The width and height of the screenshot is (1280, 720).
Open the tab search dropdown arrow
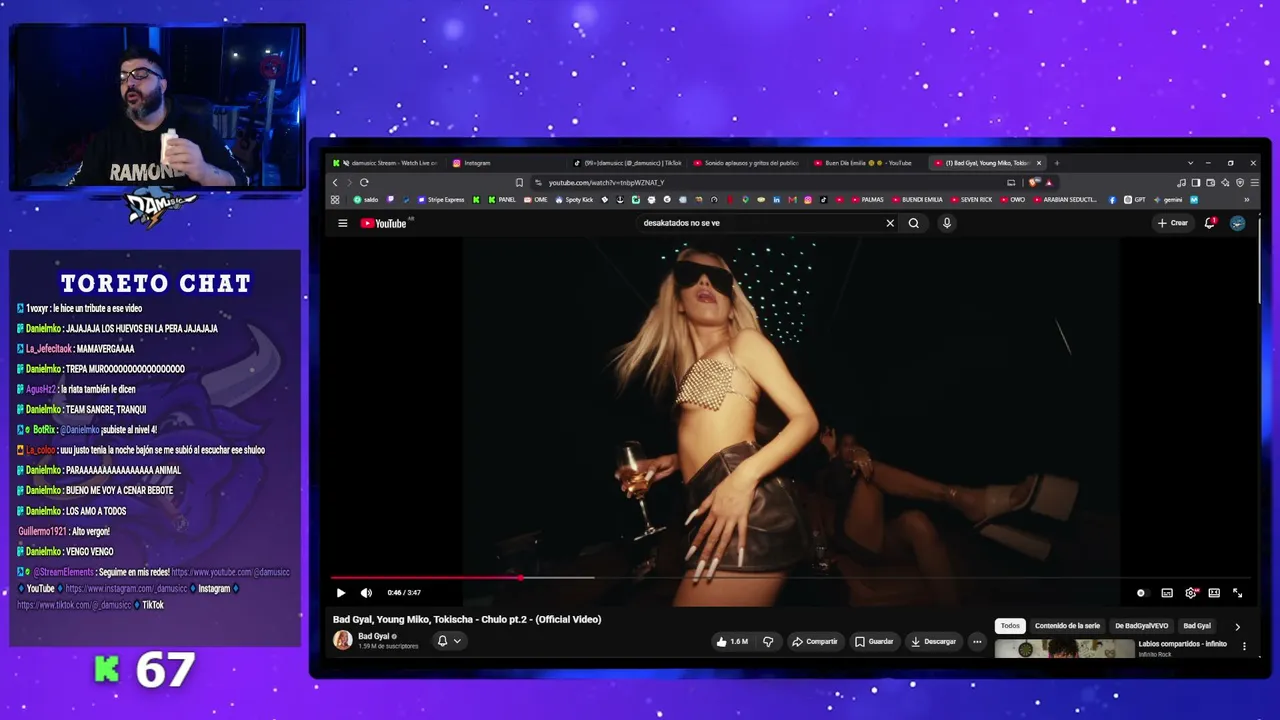coord(1190,163)
